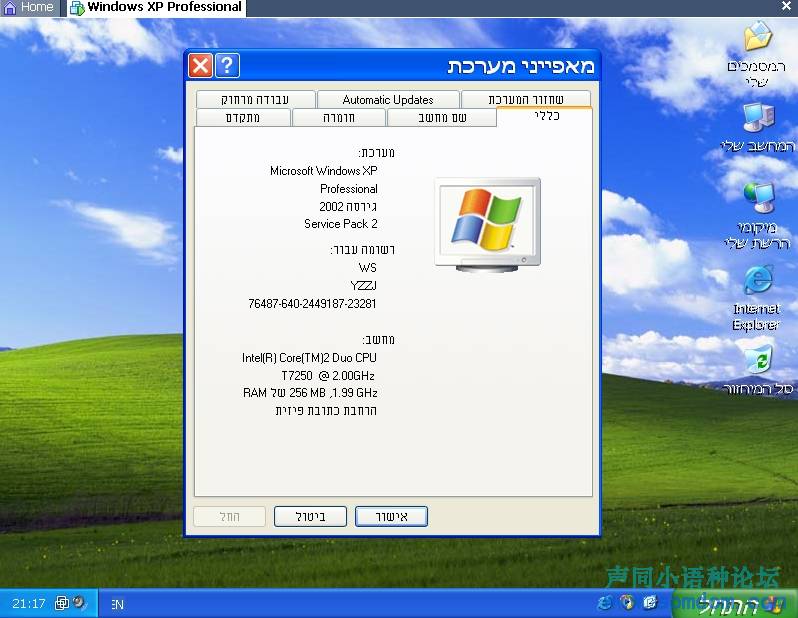Open the Start (התחל) menu button

point(733,604)
